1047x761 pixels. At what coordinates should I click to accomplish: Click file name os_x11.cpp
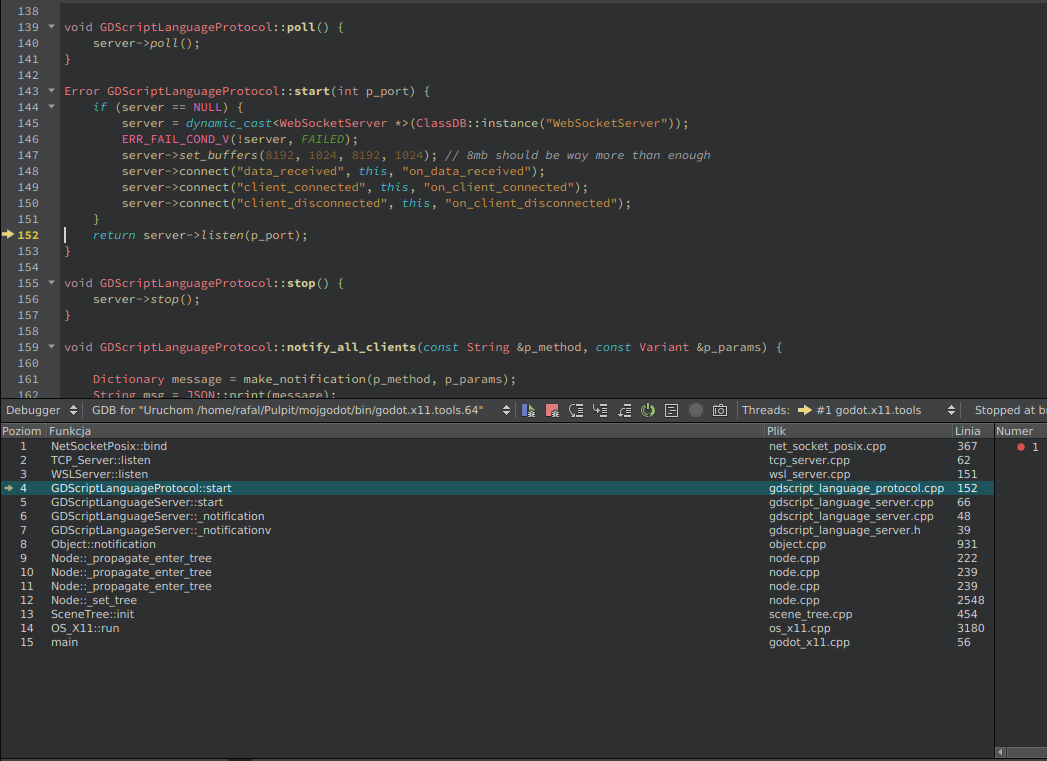coord(800,628)
